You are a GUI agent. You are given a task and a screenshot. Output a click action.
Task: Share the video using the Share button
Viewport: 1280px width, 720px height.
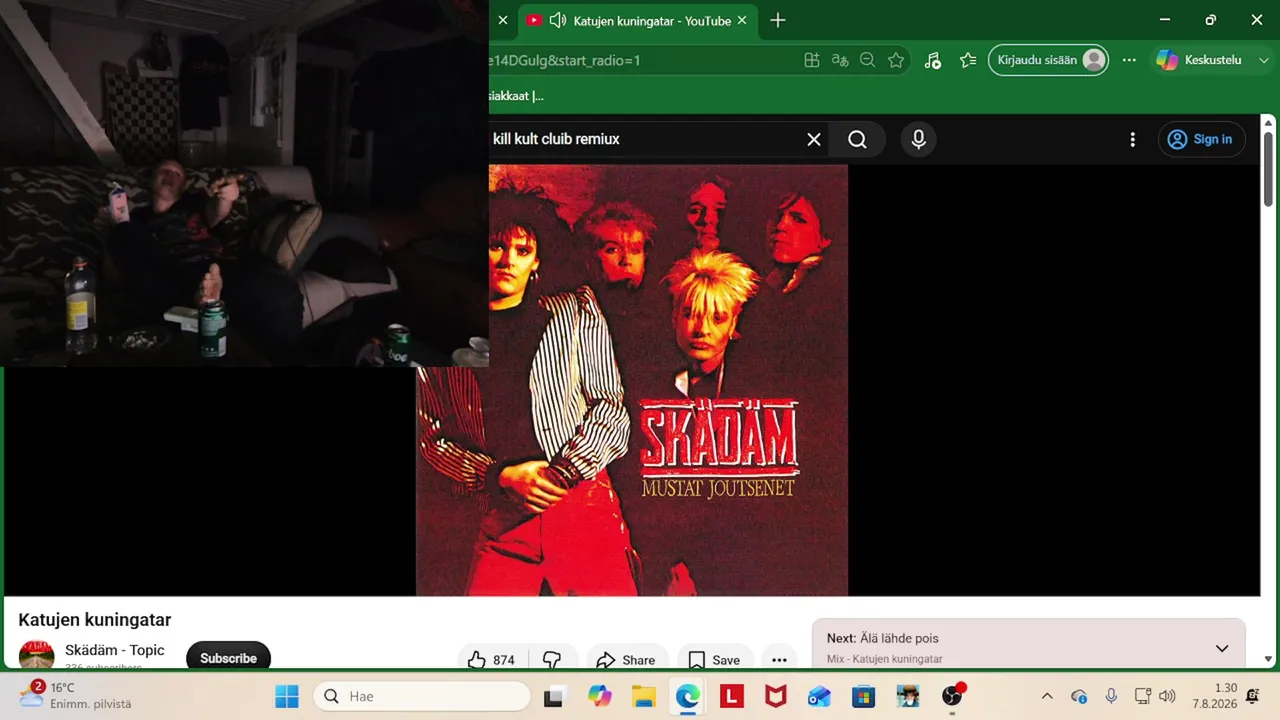click(x=625, y=659)
